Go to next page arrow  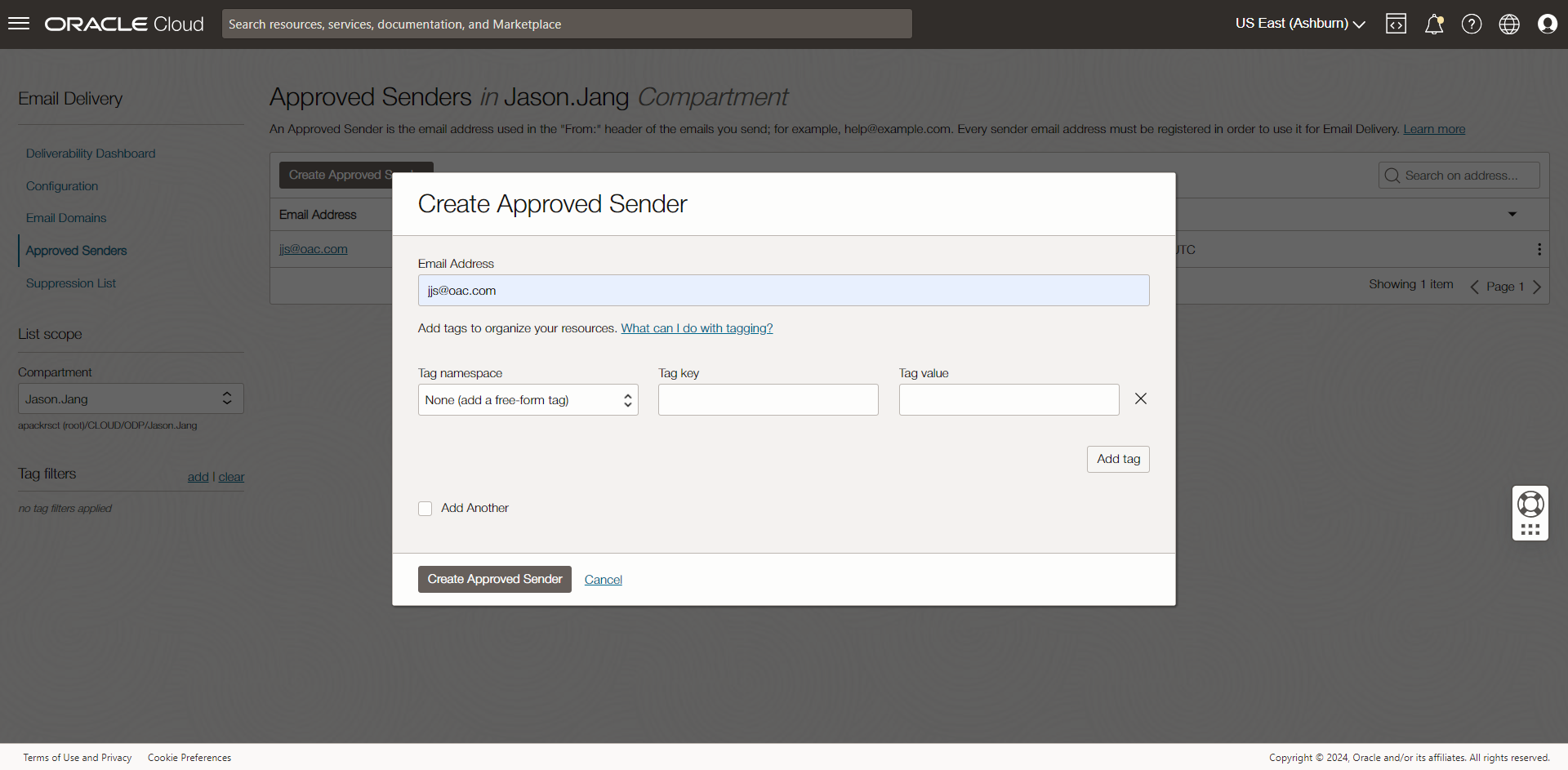tap(1537, 287)
